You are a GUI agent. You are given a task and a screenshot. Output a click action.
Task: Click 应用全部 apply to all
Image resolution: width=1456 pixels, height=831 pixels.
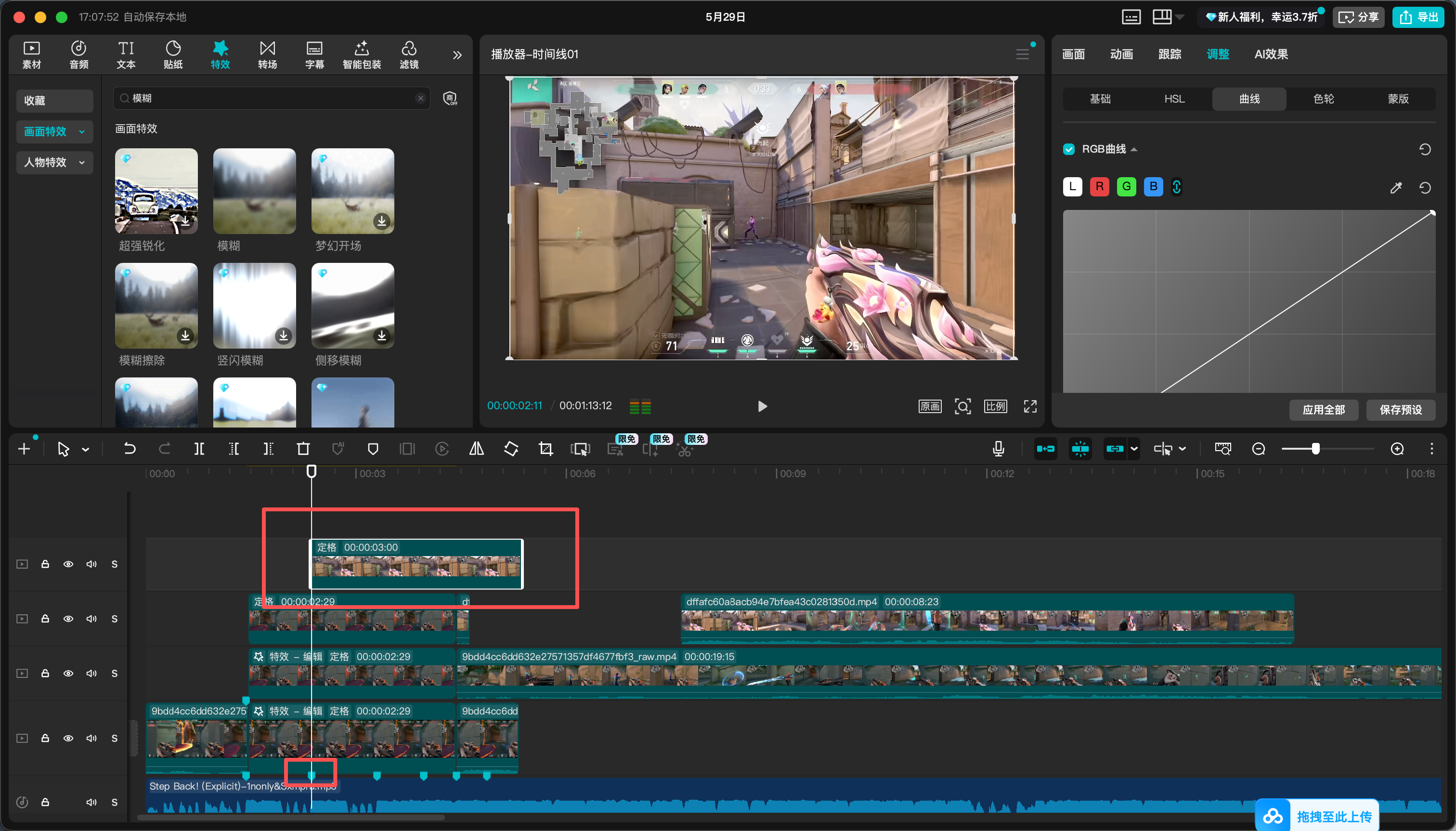tap(1324, 410)
